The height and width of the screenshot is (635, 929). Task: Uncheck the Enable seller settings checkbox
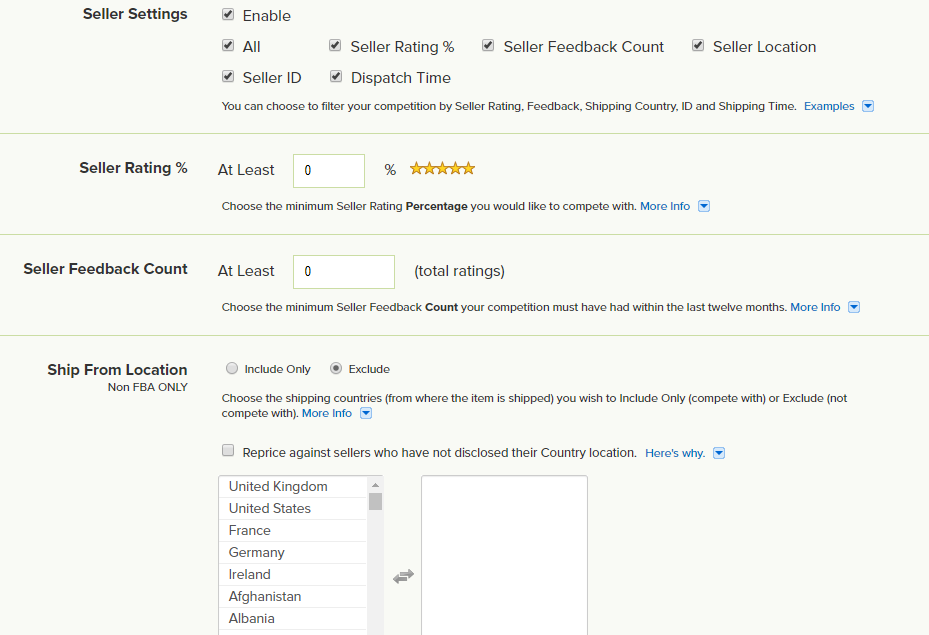point(228,15)
